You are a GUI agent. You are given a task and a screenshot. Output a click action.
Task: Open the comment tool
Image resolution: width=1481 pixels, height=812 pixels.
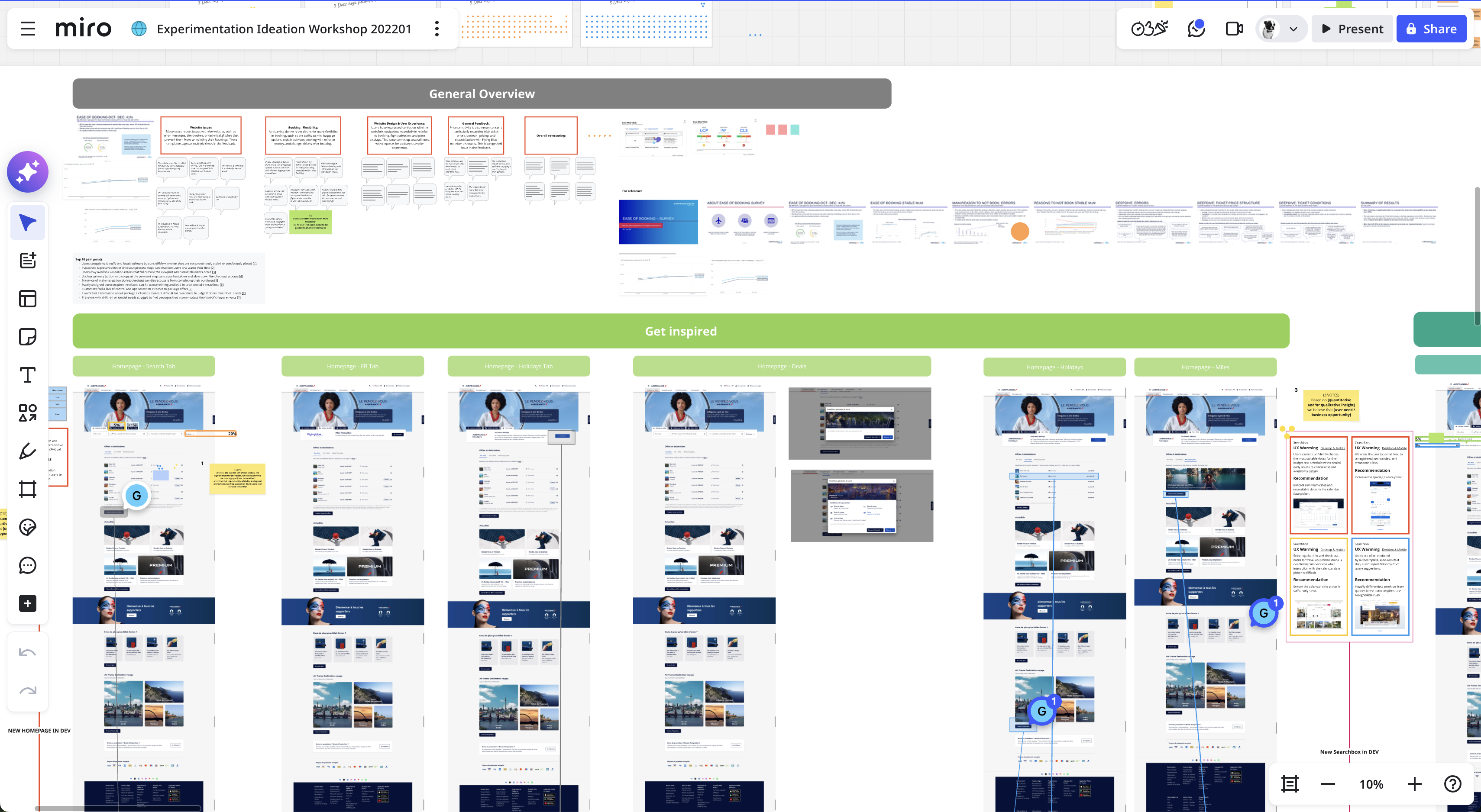pyautogui.click(x=28, y=565)
